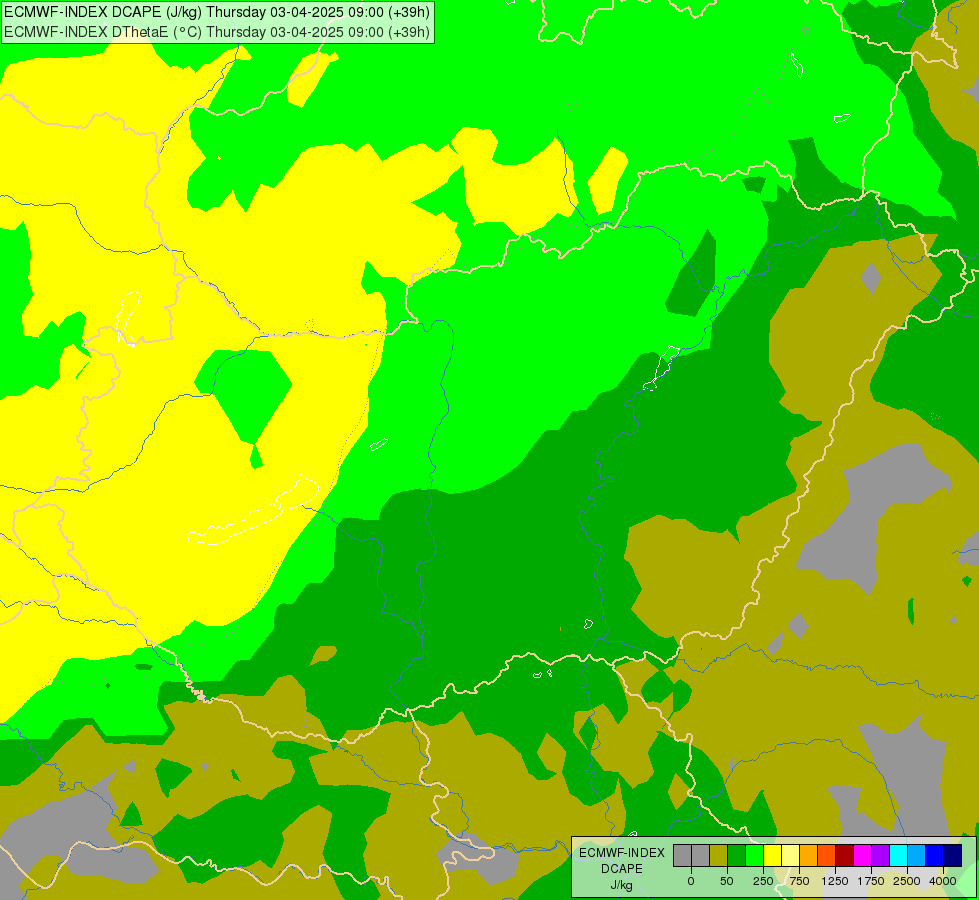Click the magenta legend swatch
The width and height of the screenshot is (979, 900).
pos(863,856)
